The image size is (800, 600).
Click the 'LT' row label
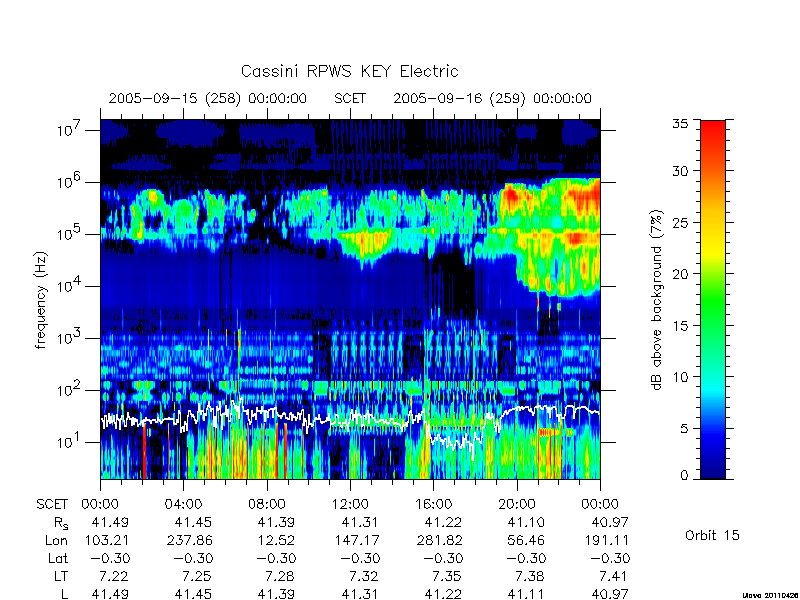click(61, 577)
